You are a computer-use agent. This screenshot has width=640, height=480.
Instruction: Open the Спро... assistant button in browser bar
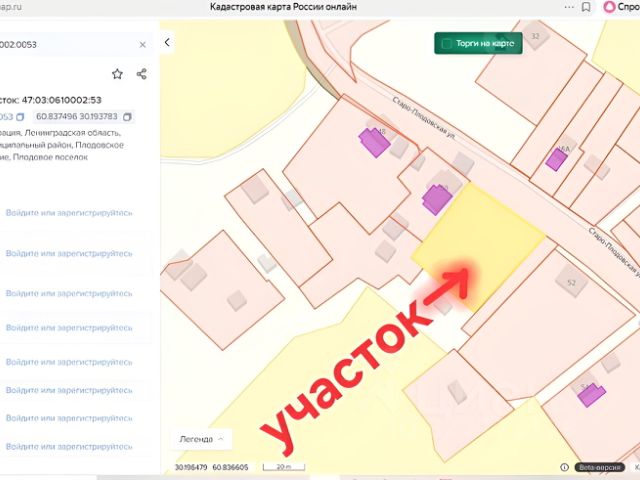621,7
